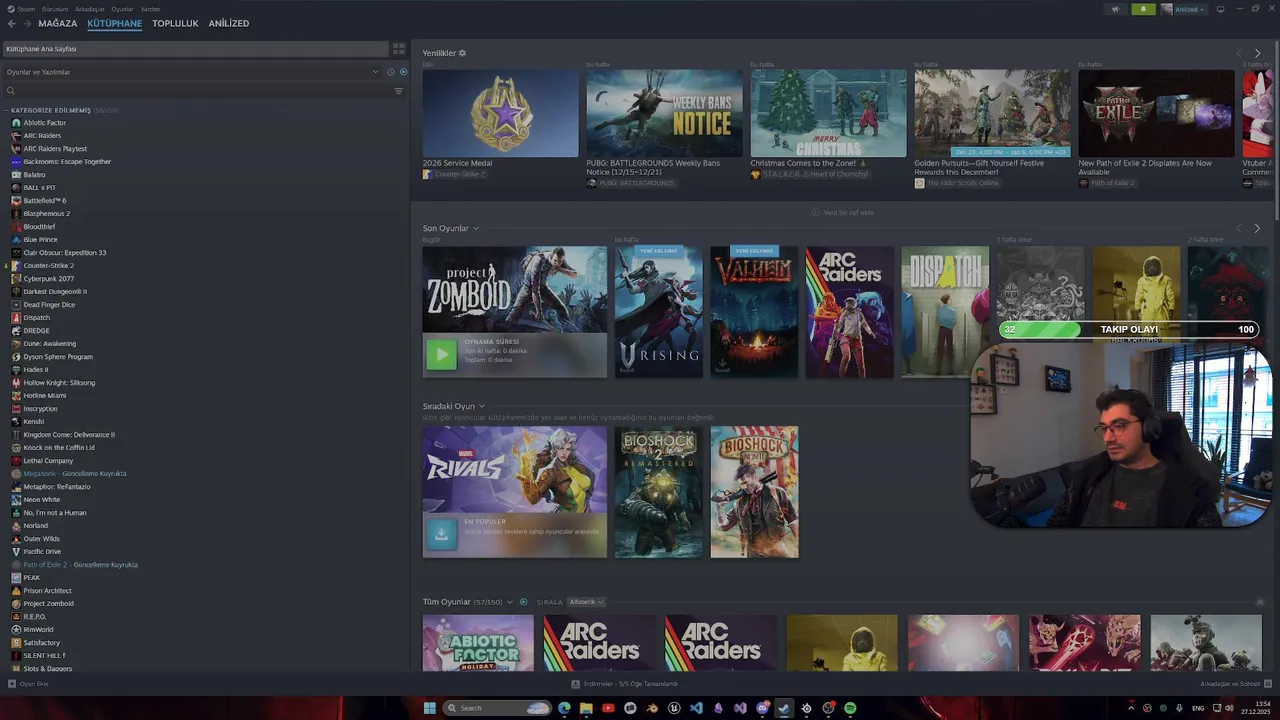Image resolution: width=1280 pixels, height=720 pixels.
Task: Open the downloads icon in bottom bar
Action: (575, 684)
